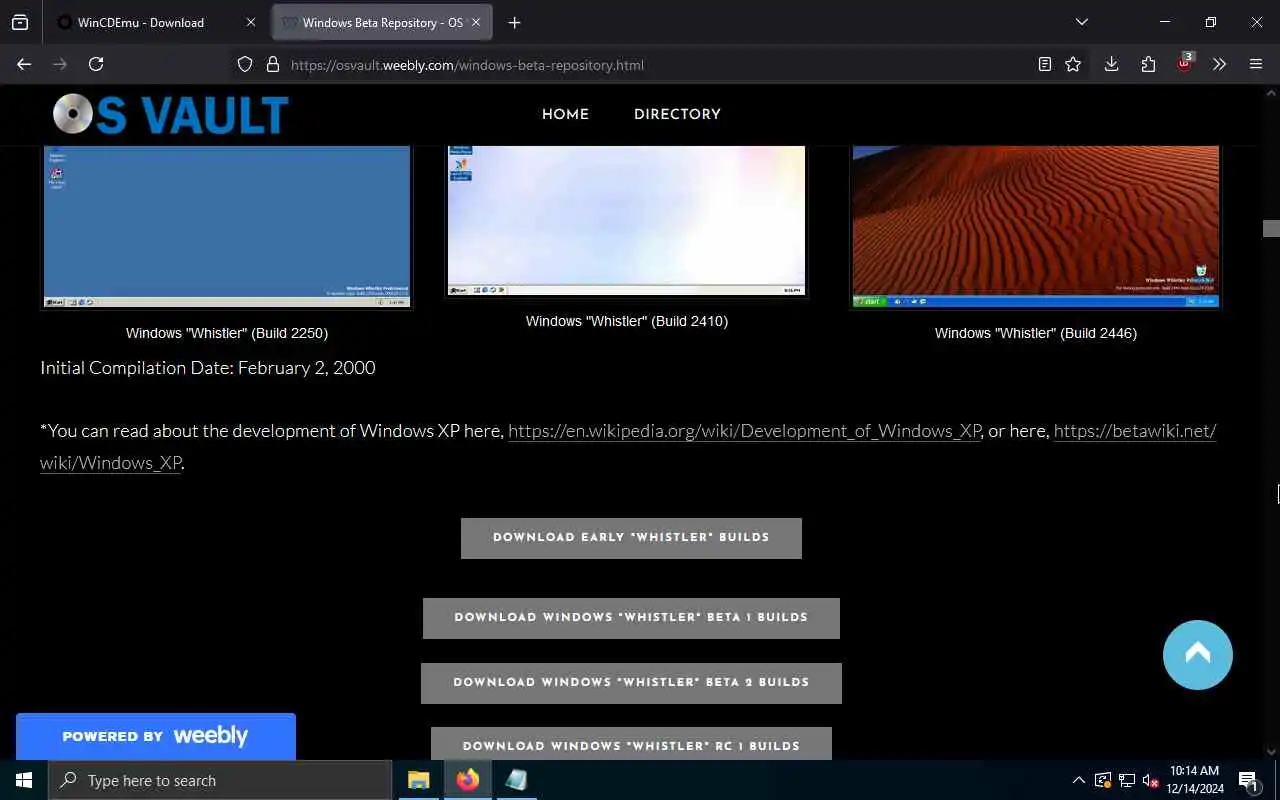This screenshot has height=800, width=1280.
Task: Open the network tray icon
Action: [1127, 780]
